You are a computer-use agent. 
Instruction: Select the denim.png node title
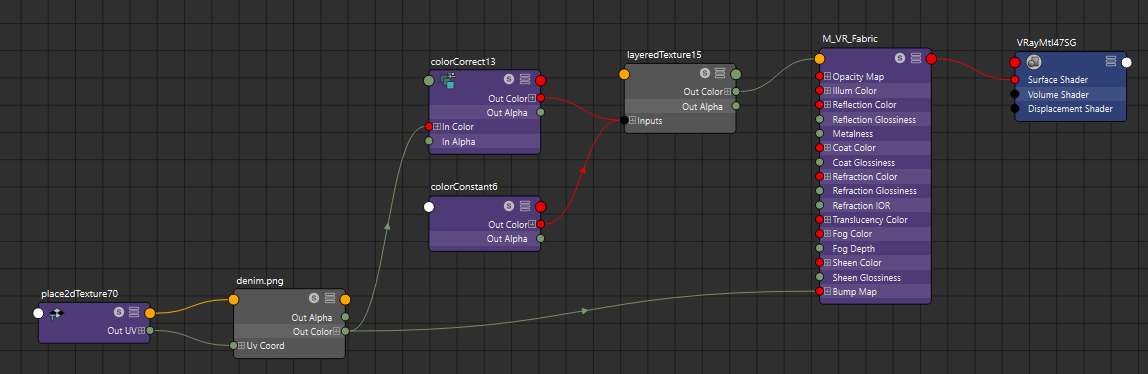pos(260,281)
